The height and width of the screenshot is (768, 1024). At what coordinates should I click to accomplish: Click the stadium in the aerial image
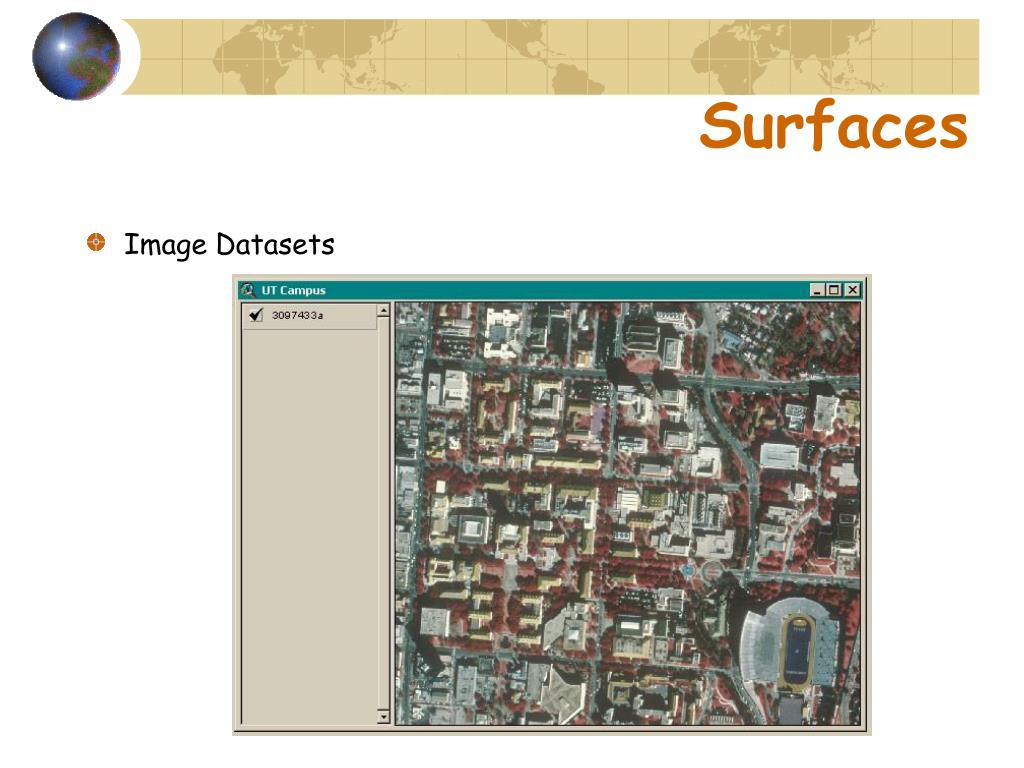click(792, 645)
